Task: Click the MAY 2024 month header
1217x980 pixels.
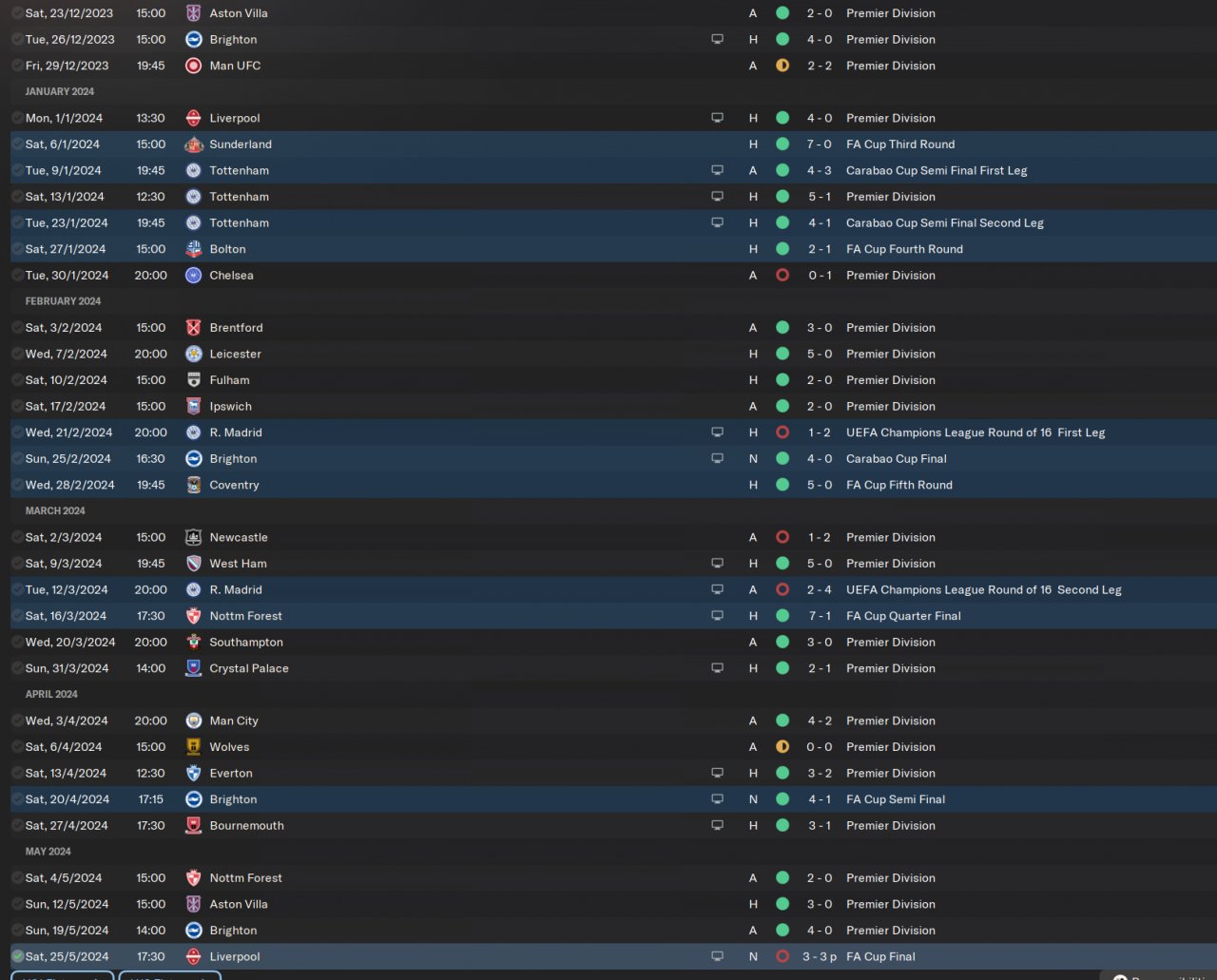Action: tap(48, 852)
